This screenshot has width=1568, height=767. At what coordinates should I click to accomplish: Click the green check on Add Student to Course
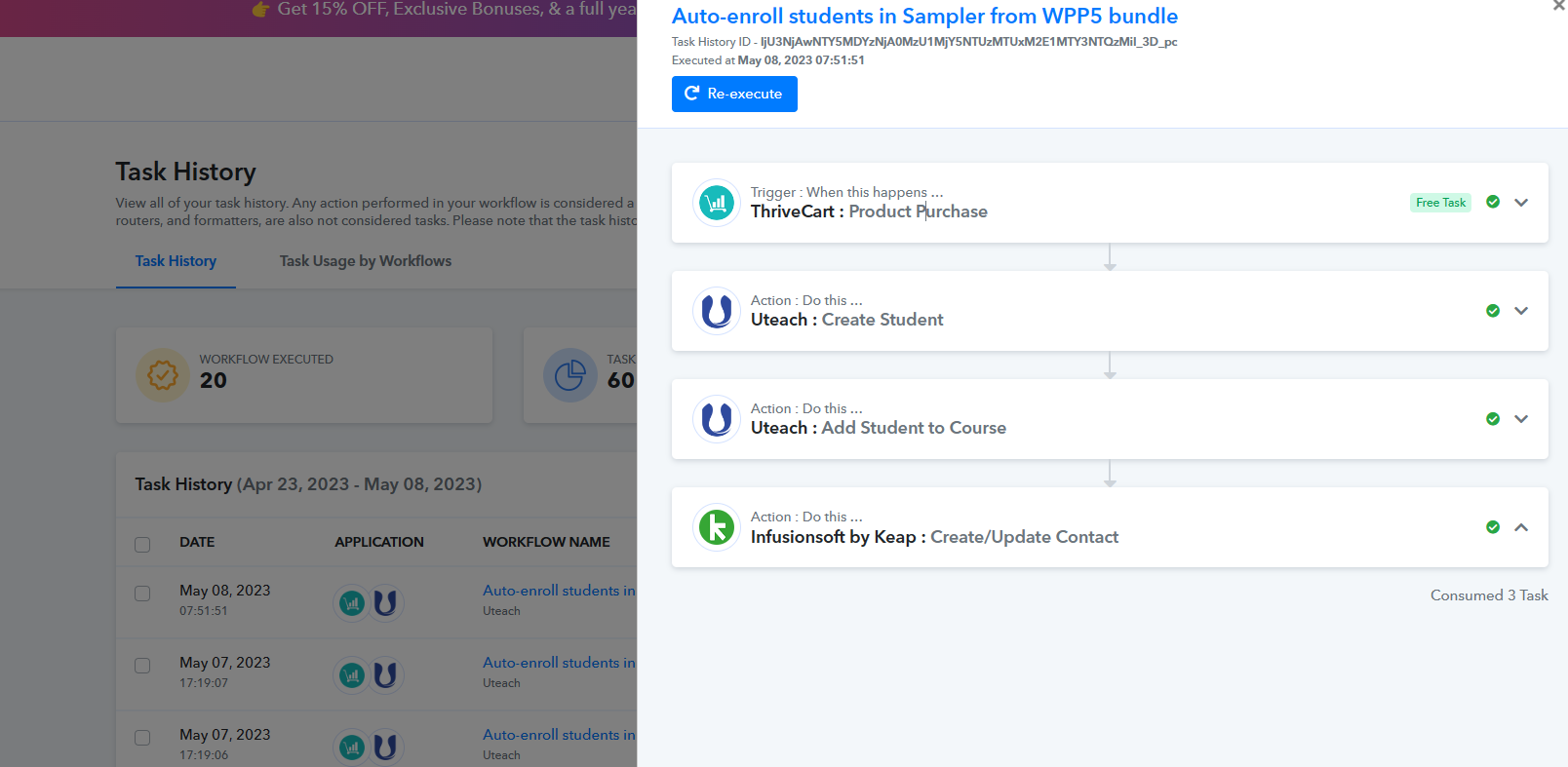pos(1493,419)
